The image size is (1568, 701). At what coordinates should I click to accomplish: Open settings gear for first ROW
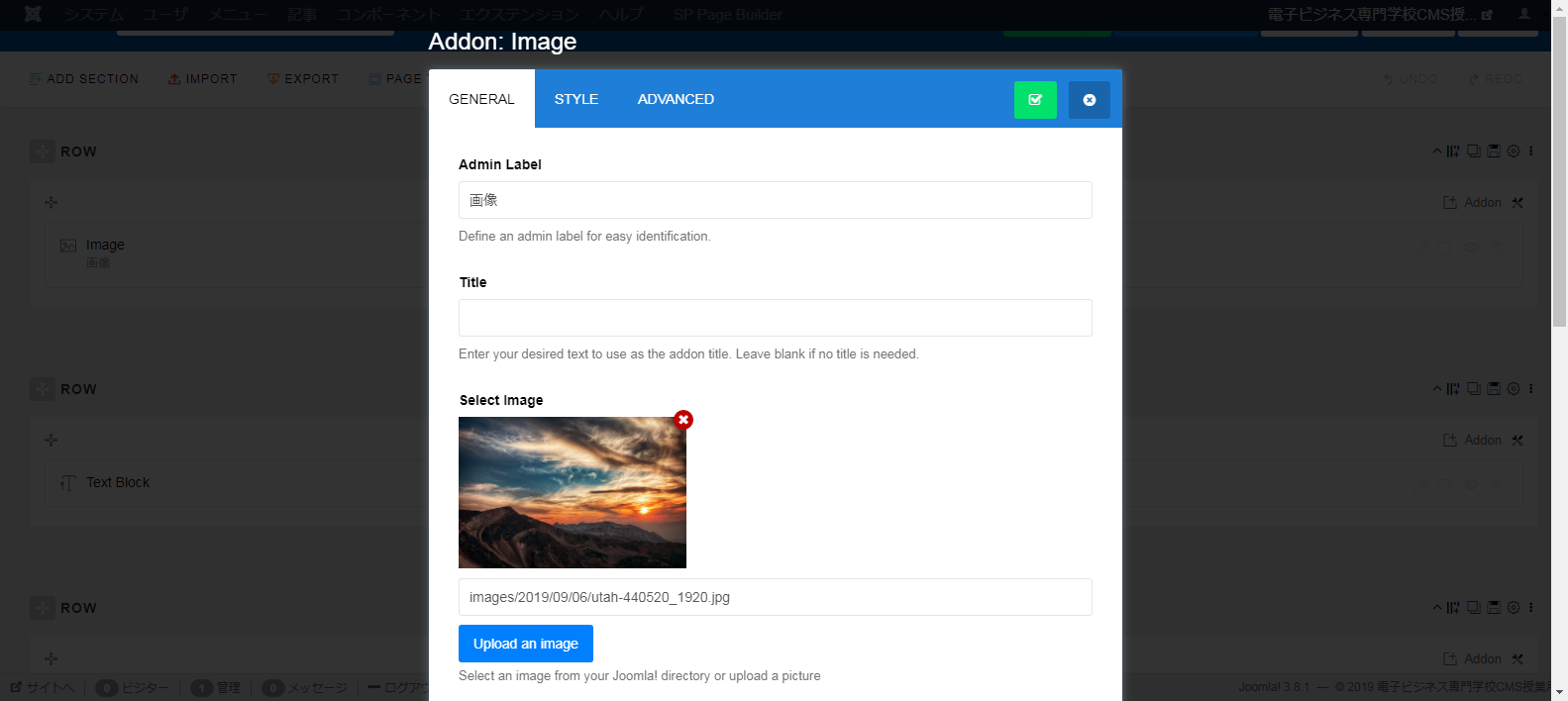(x=1514, y=151)
